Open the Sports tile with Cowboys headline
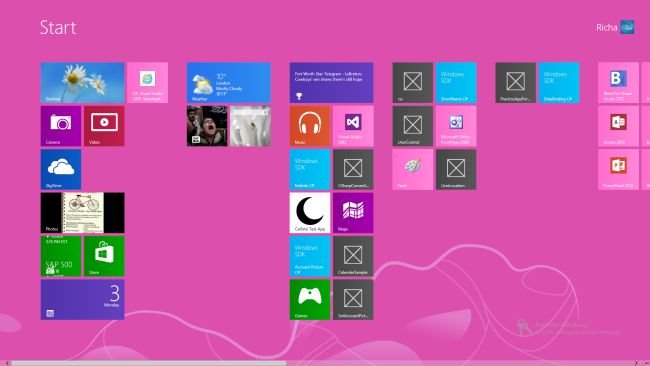 [x=332, y=82]
